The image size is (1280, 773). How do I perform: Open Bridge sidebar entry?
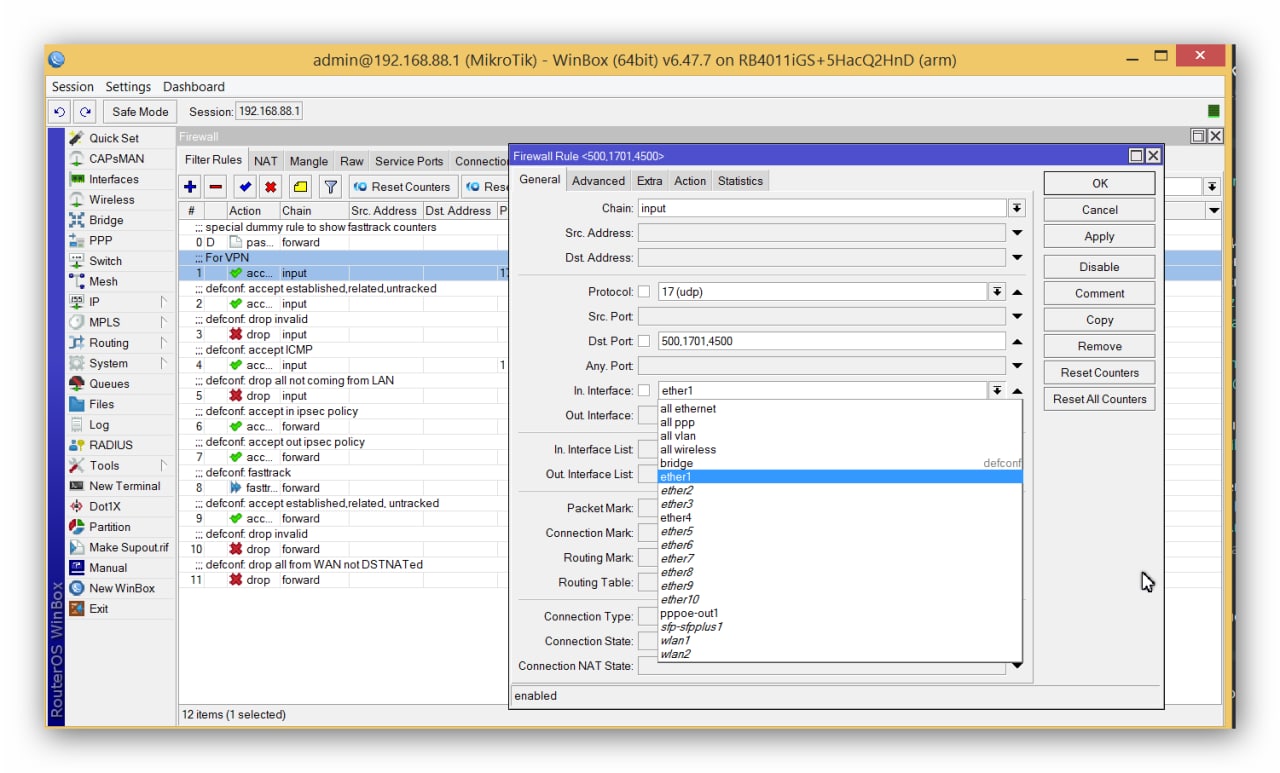click(106, 220)
